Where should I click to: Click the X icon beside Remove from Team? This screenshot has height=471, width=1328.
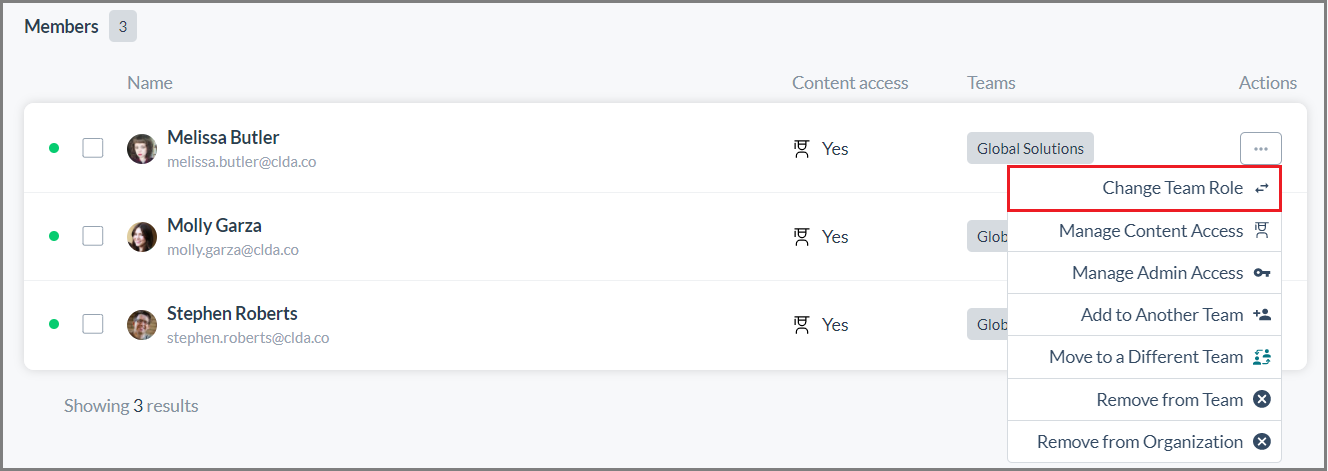(x=1262, y=399)
